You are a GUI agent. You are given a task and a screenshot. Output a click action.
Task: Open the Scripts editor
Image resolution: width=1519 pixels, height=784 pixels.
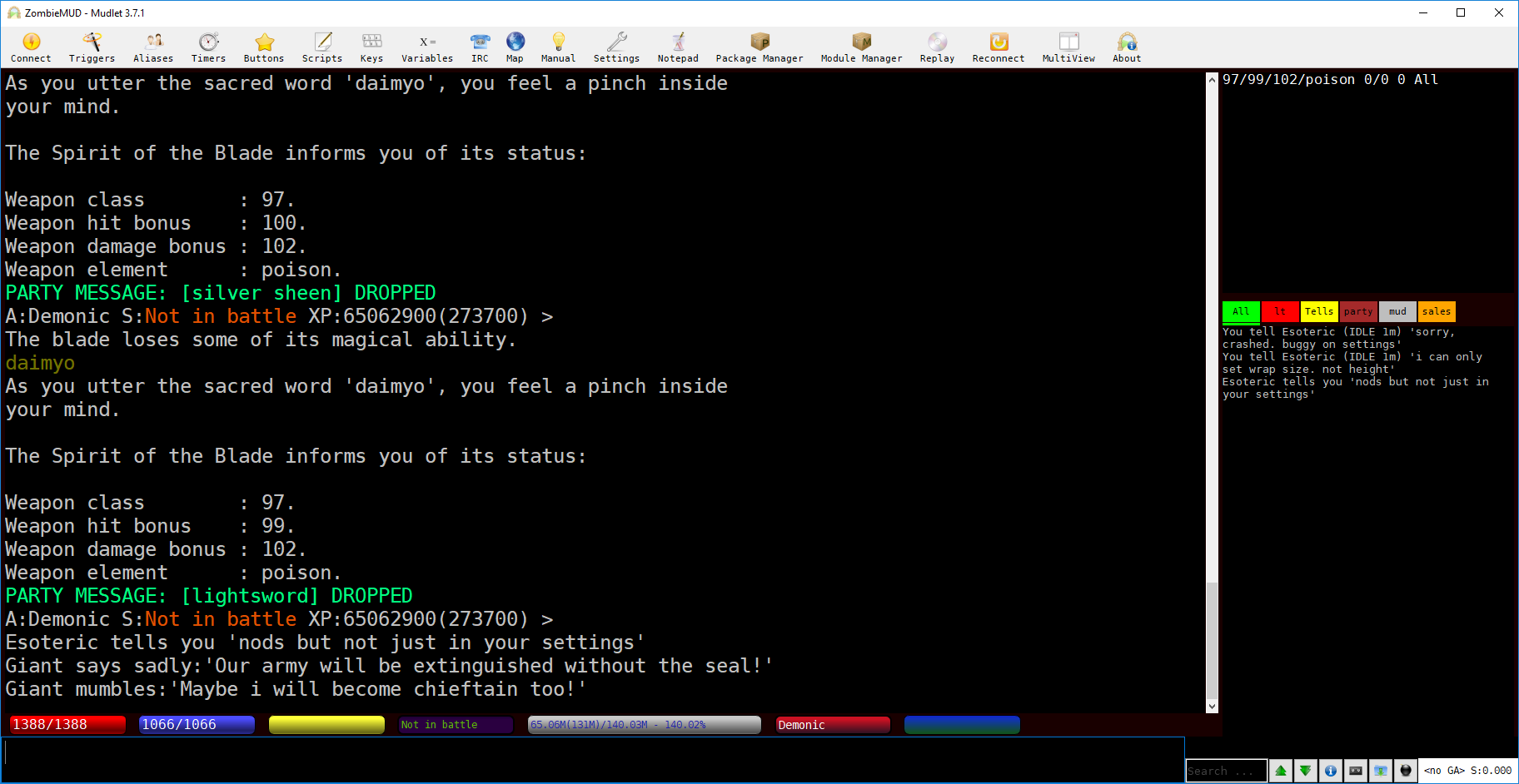[x=322, y=47]
